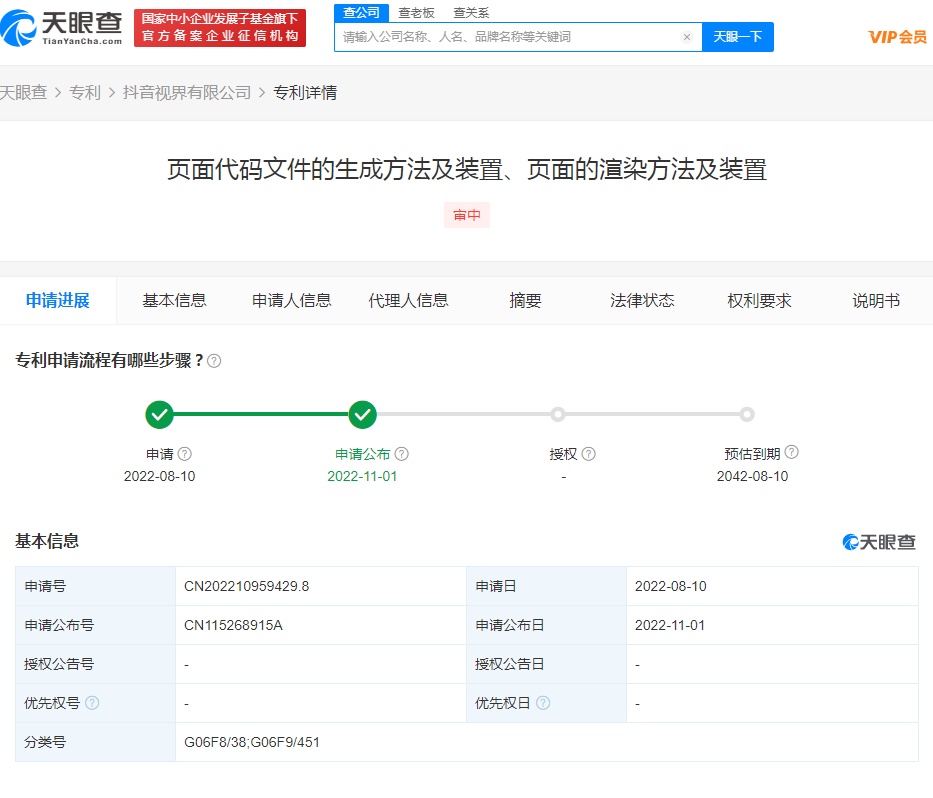
Task: Click application date 2022-08-10 in table
Action: click(x=671, y=586)
